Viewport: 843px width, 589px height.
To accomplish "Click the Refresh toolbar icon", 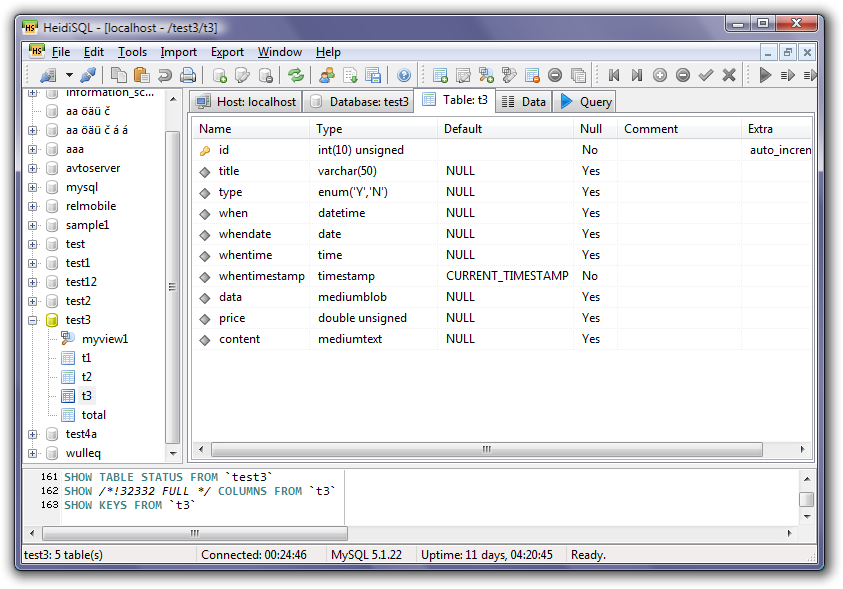I will (x=295, y=75).
